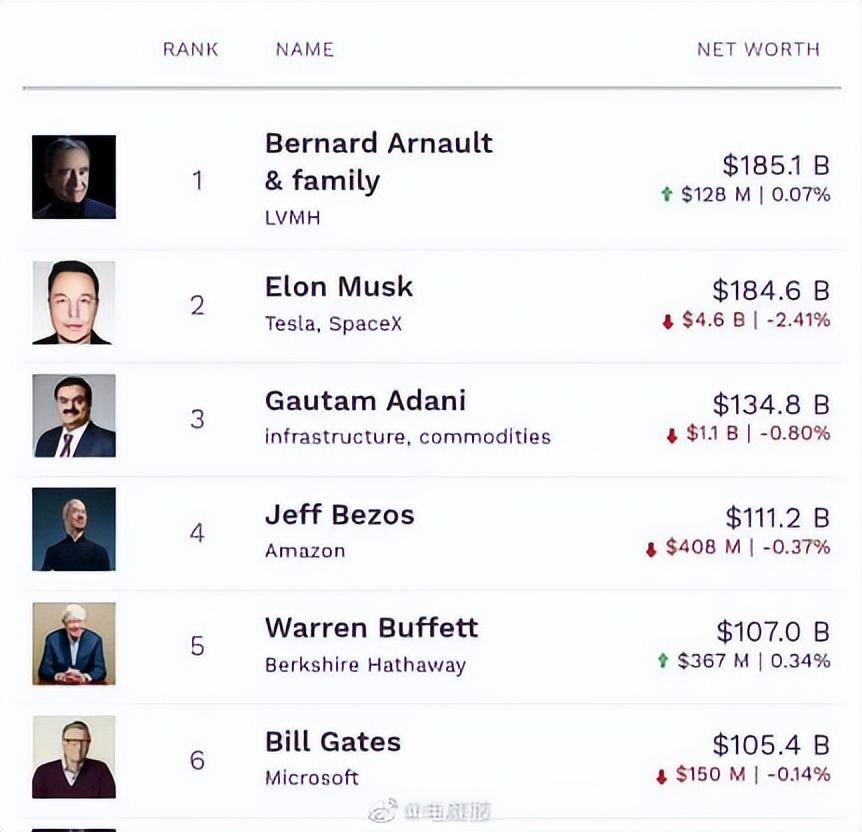
Task: Click the red down arrow beside $150 M
Action: tap(661, 775)
